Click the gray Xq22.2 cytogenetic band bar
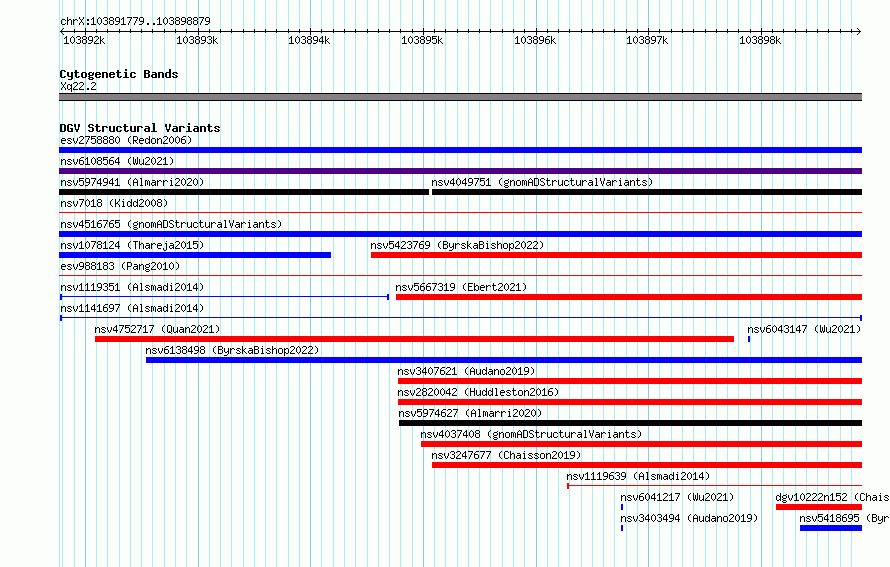The height and width of the screenshot is (567, 890). point(460,97)
